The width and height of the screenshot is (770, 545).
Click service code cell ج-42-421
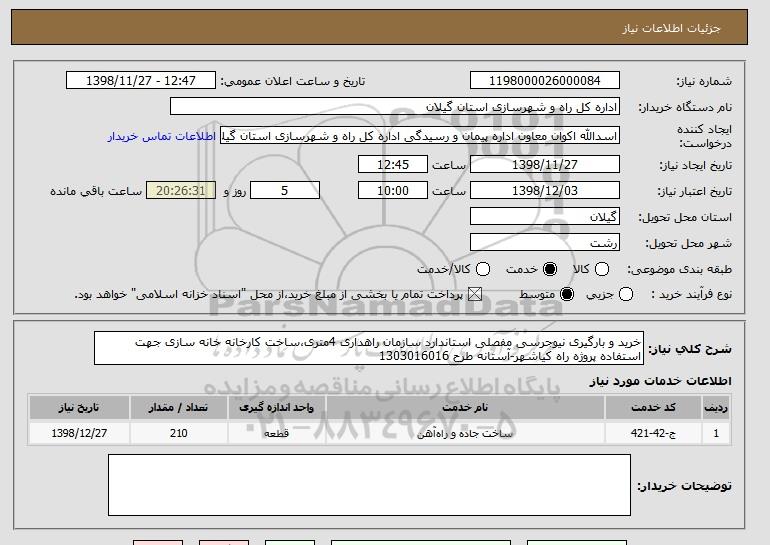click(653, 433)
